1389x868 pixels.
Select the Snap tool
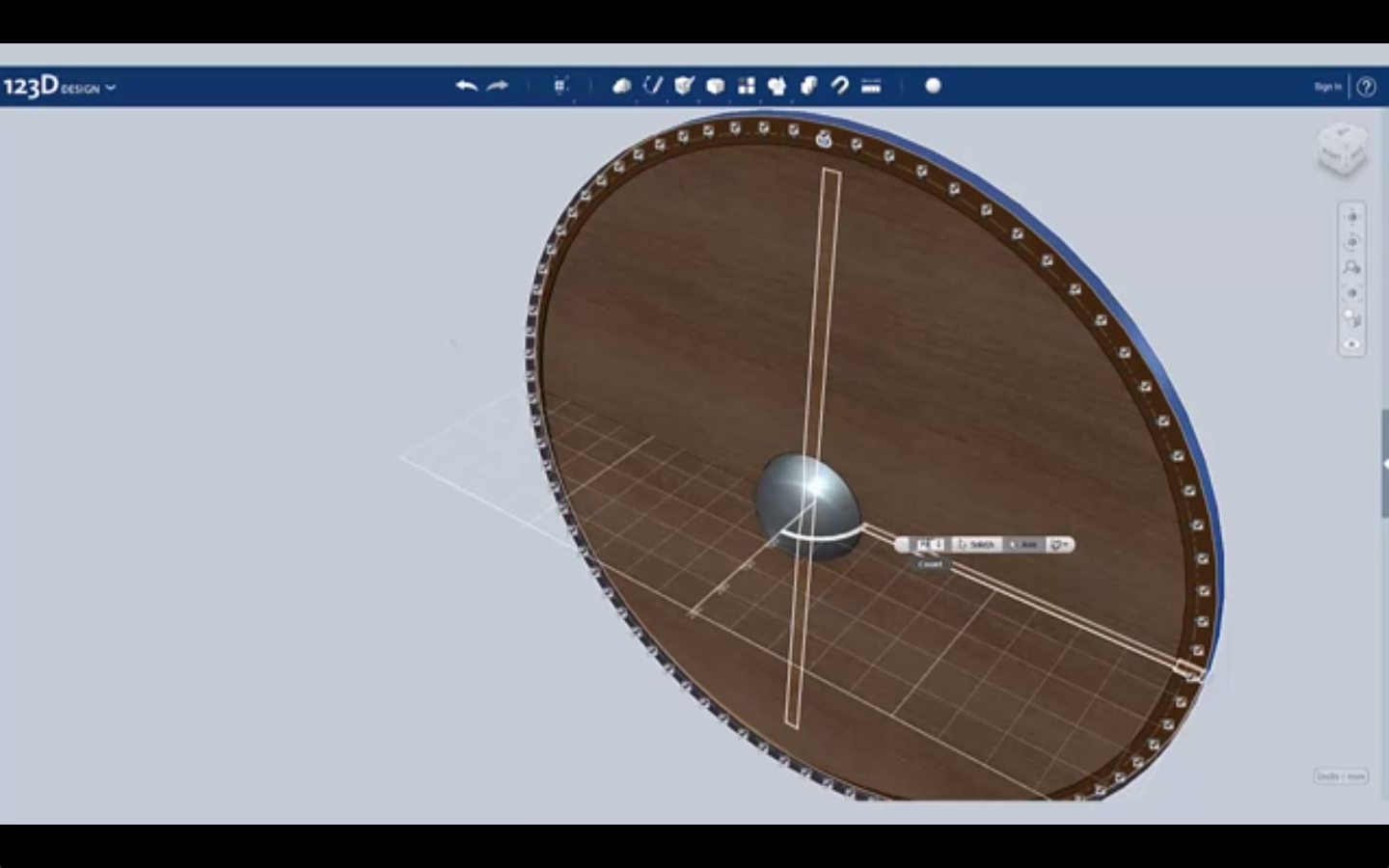pos(840,86)
